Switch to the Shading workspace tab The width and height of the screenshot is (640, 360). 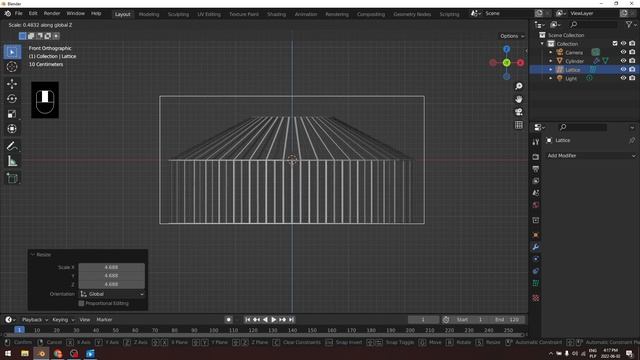tap(276, 14)
